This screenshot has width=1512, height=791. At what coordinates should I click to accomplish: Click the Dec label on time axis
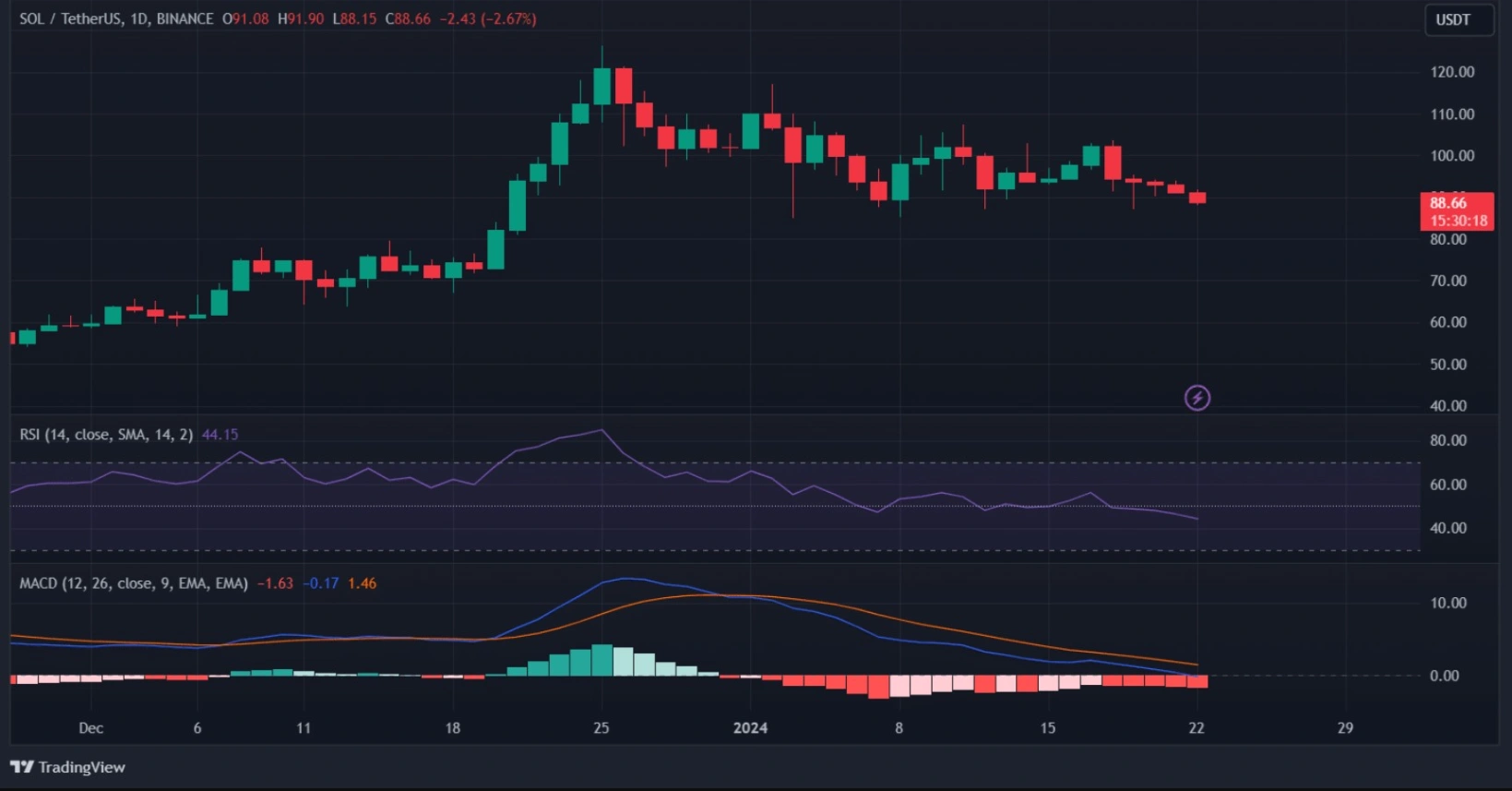90,728
